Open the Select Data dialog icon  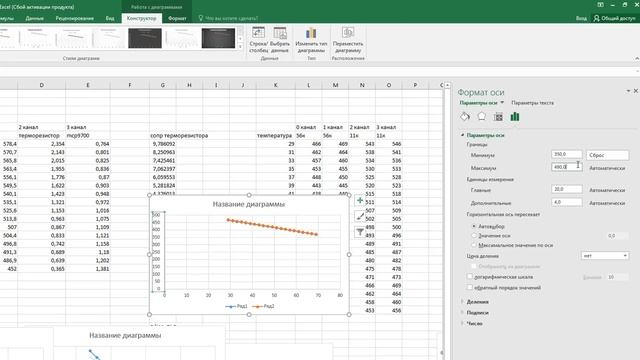pyautogui.click(x=280, y=33)
